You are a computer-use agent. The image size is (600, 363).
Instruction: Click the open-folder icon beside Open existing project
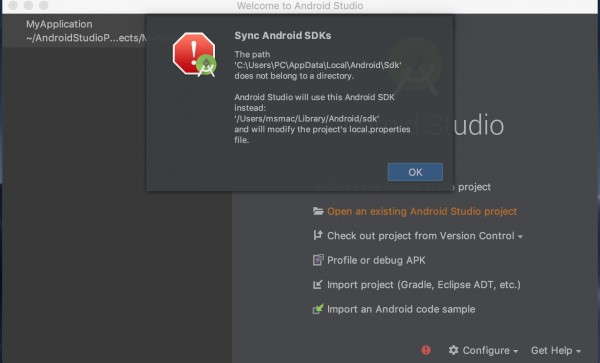tap(318, 211)
